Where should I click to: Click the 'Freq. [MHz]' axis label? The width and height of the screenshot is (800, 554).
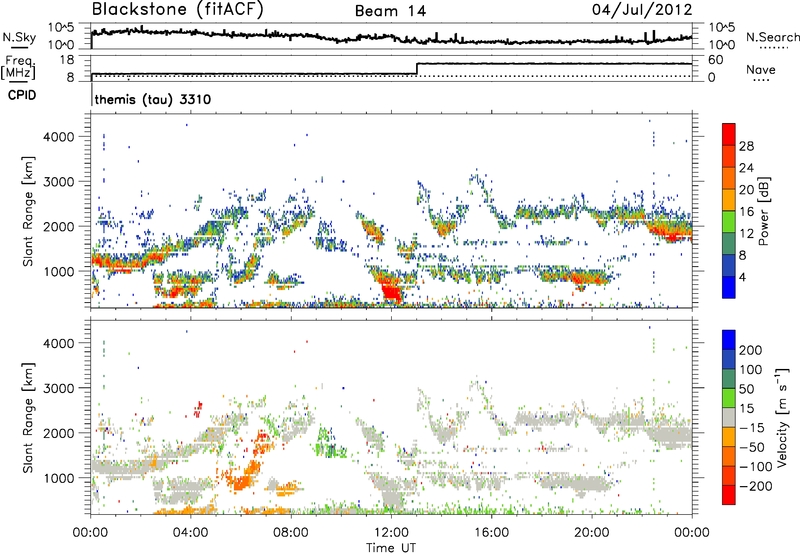[x=18, y=68]
